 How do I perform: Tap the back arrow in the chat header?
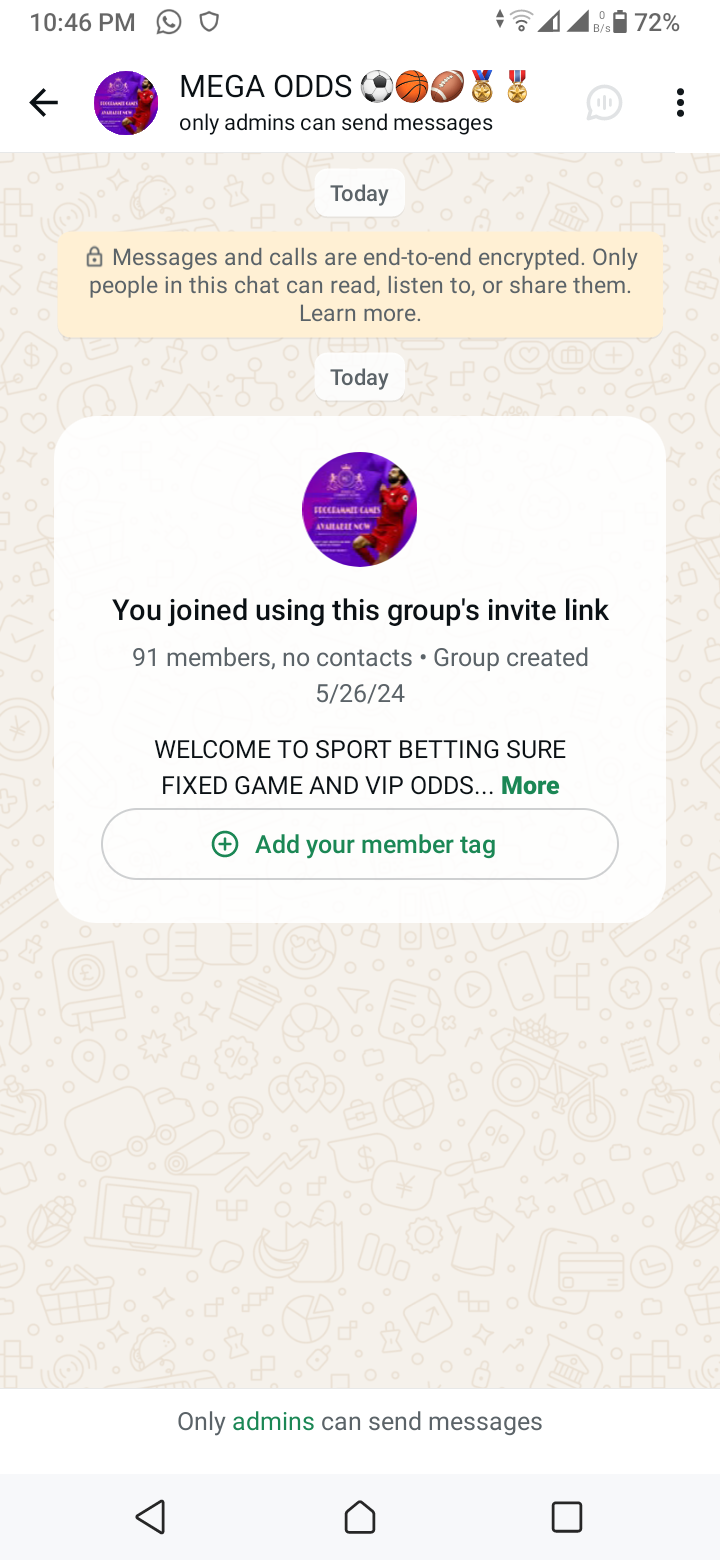[x=44, y=102]
